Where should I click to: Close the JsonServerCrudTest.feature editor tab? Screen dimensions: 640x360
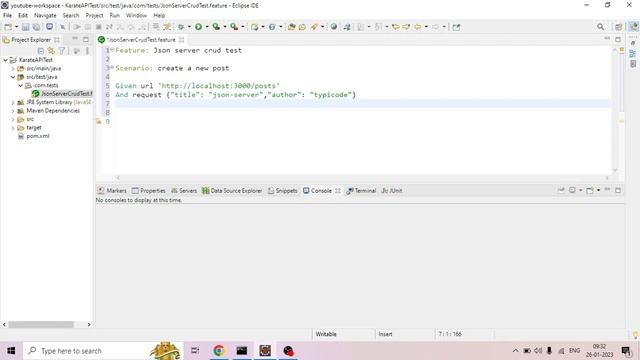click(182, 40)
